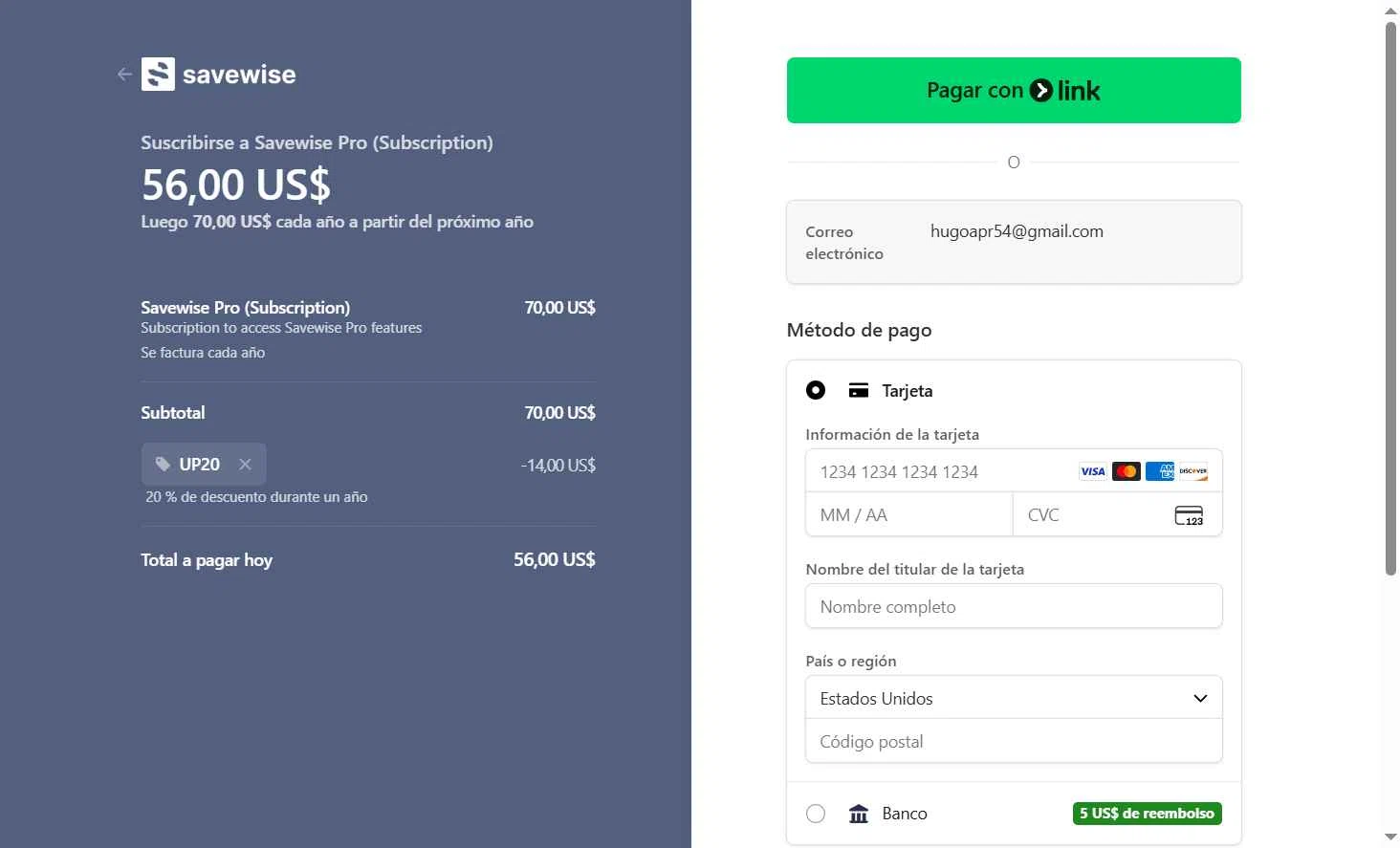Click the Savewise logo icon
1400x848 pixels.
click(x=158, y=74)
